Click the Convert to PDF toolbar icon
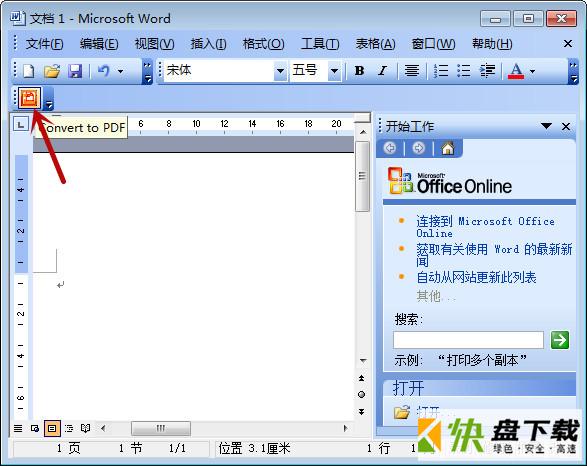This screenshot has height=466, width=587. tap(29, 98)
